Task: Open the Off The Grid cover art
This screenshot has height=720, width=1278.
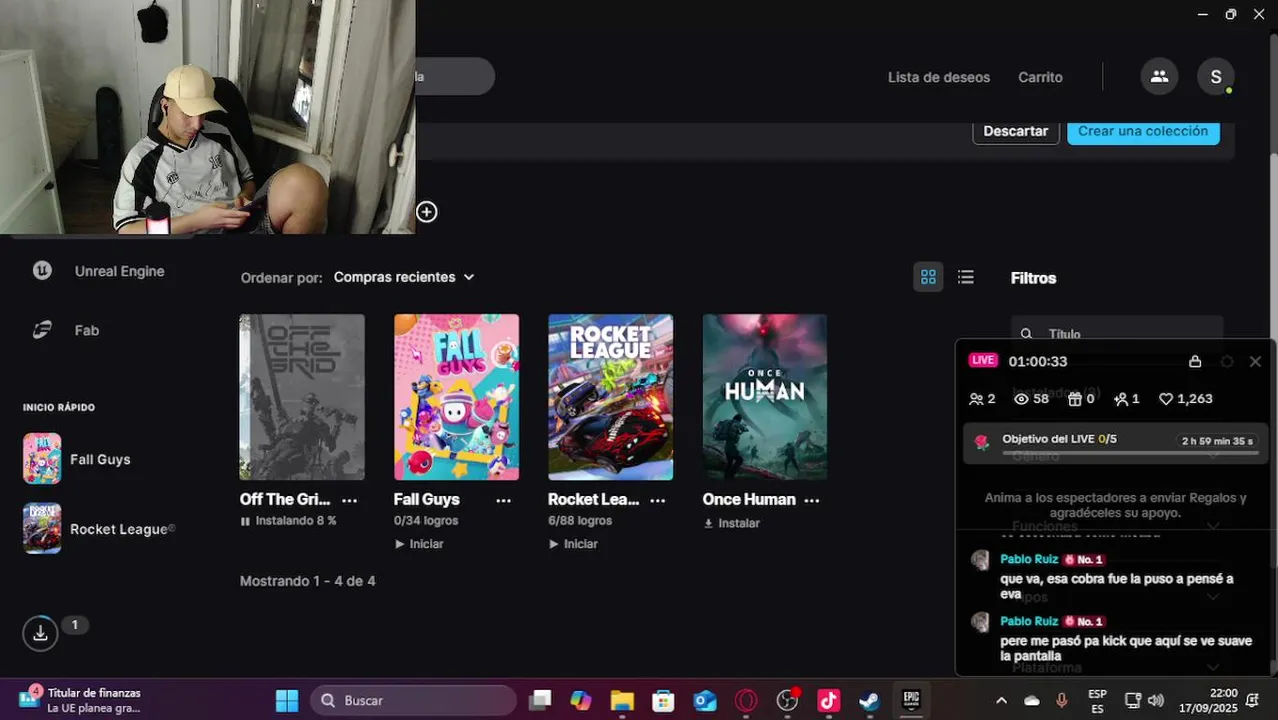Action: tap(302, 397)
